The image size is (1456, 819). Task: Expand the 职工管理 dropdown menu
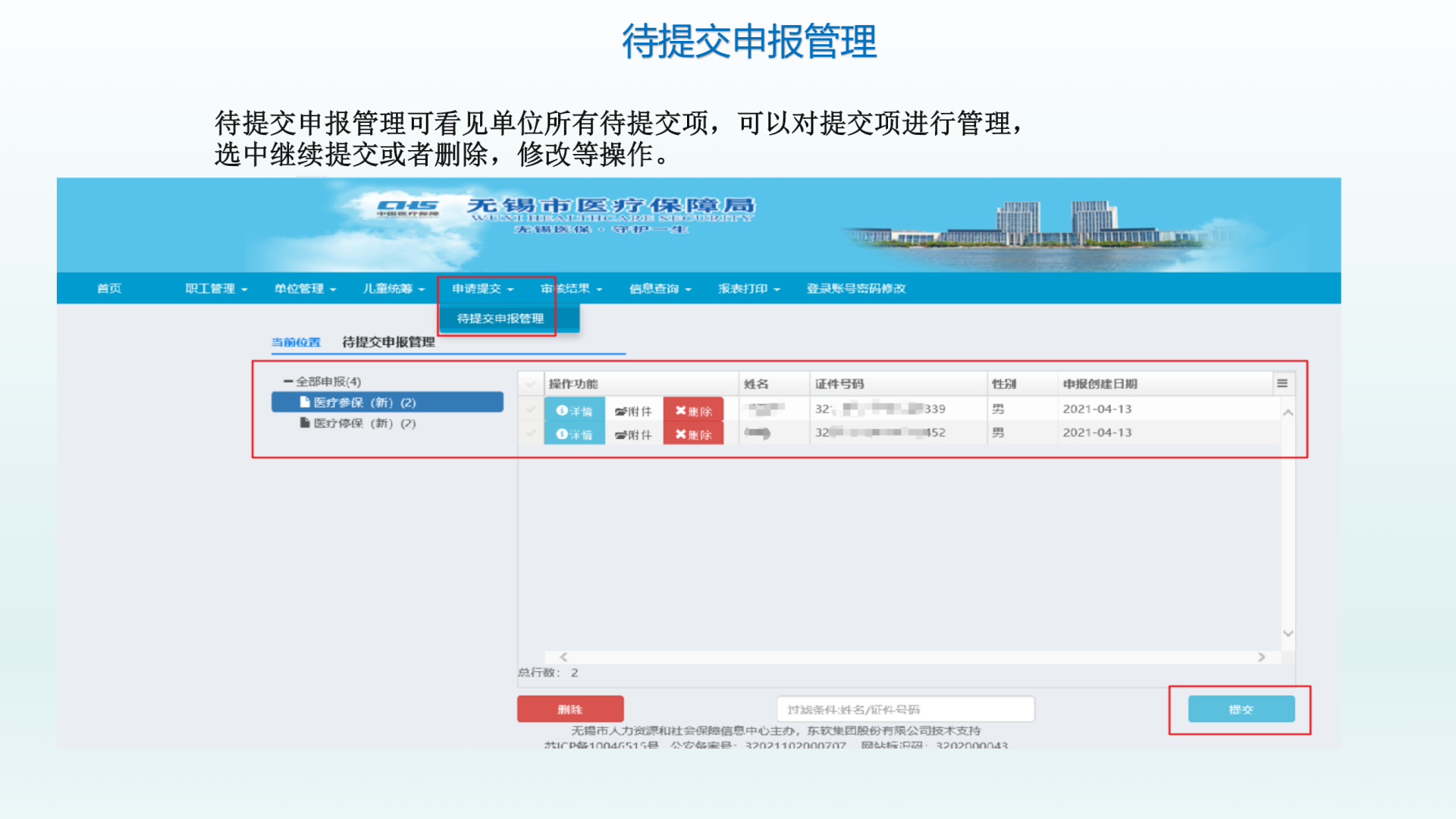tap(216, 288)
